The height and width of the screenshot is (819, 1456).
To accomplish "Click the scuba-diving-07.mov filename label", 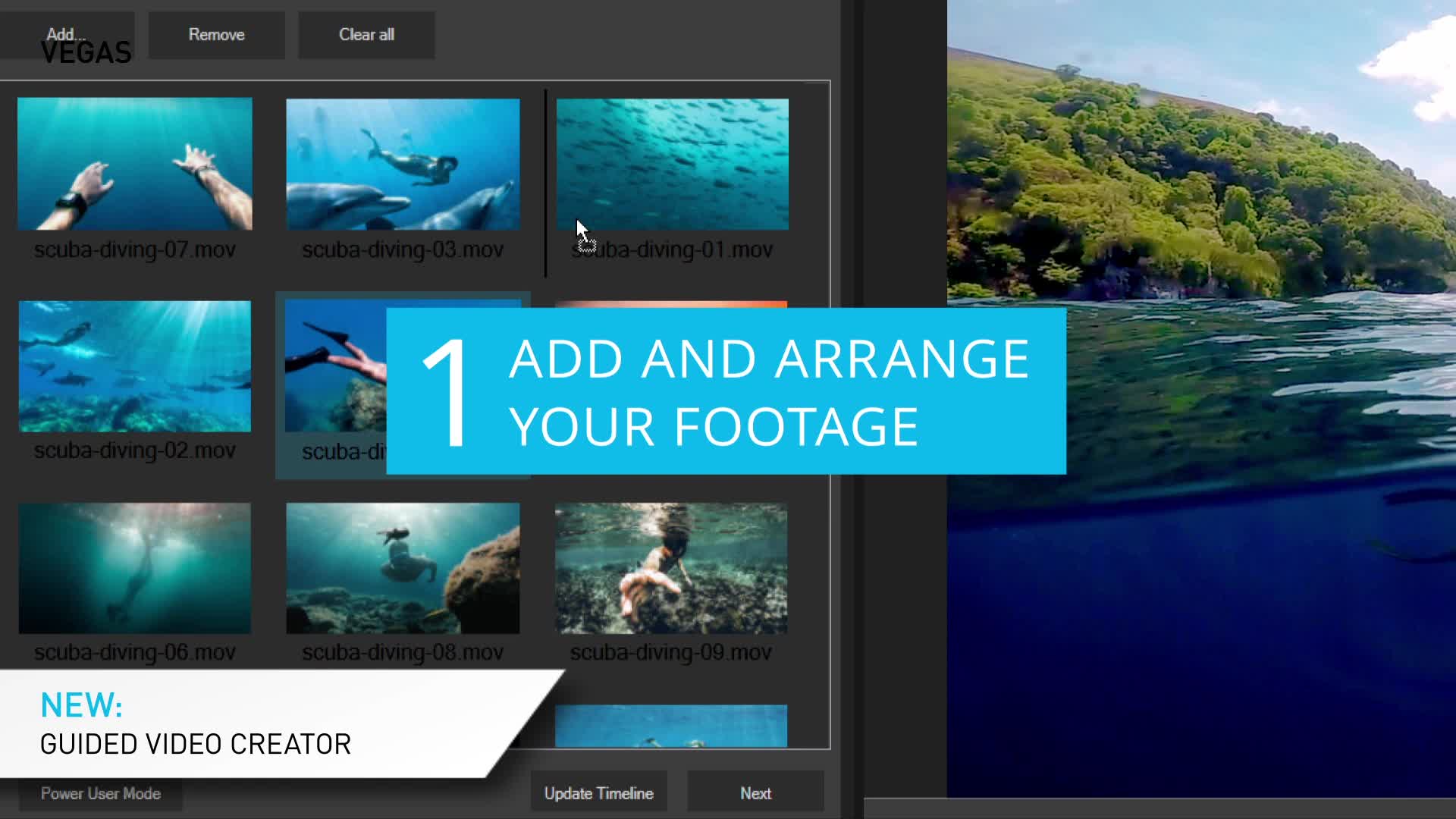I will coord(135,249).
